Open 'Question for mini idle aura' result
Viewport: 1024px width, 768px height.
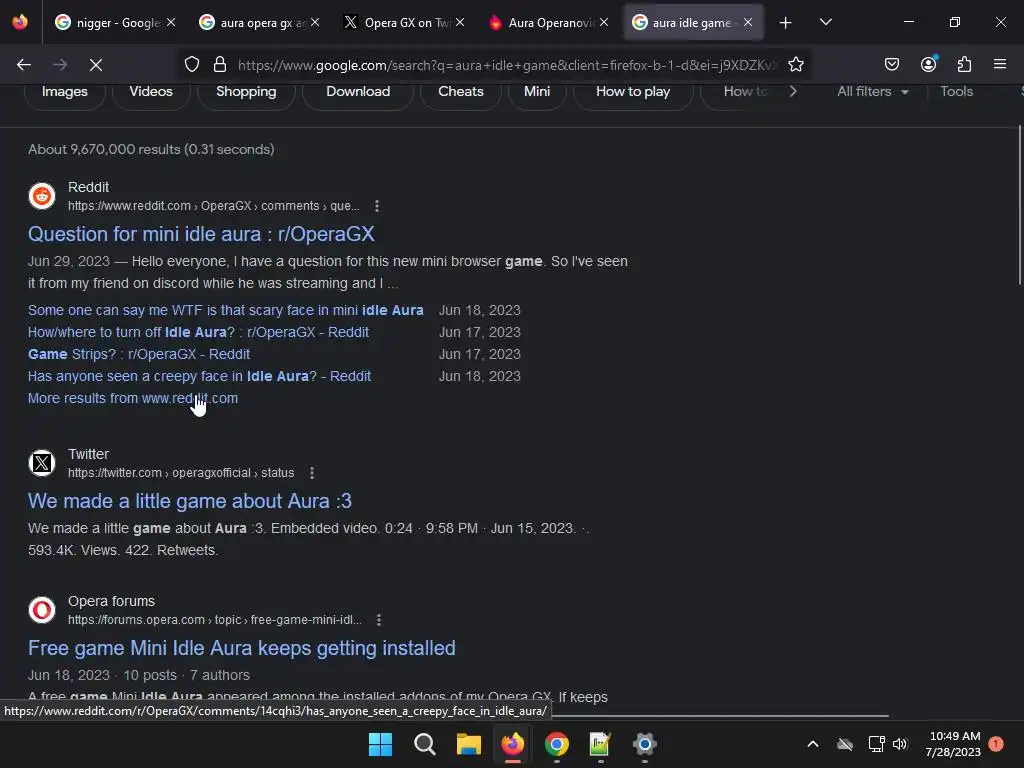(201, 234)
